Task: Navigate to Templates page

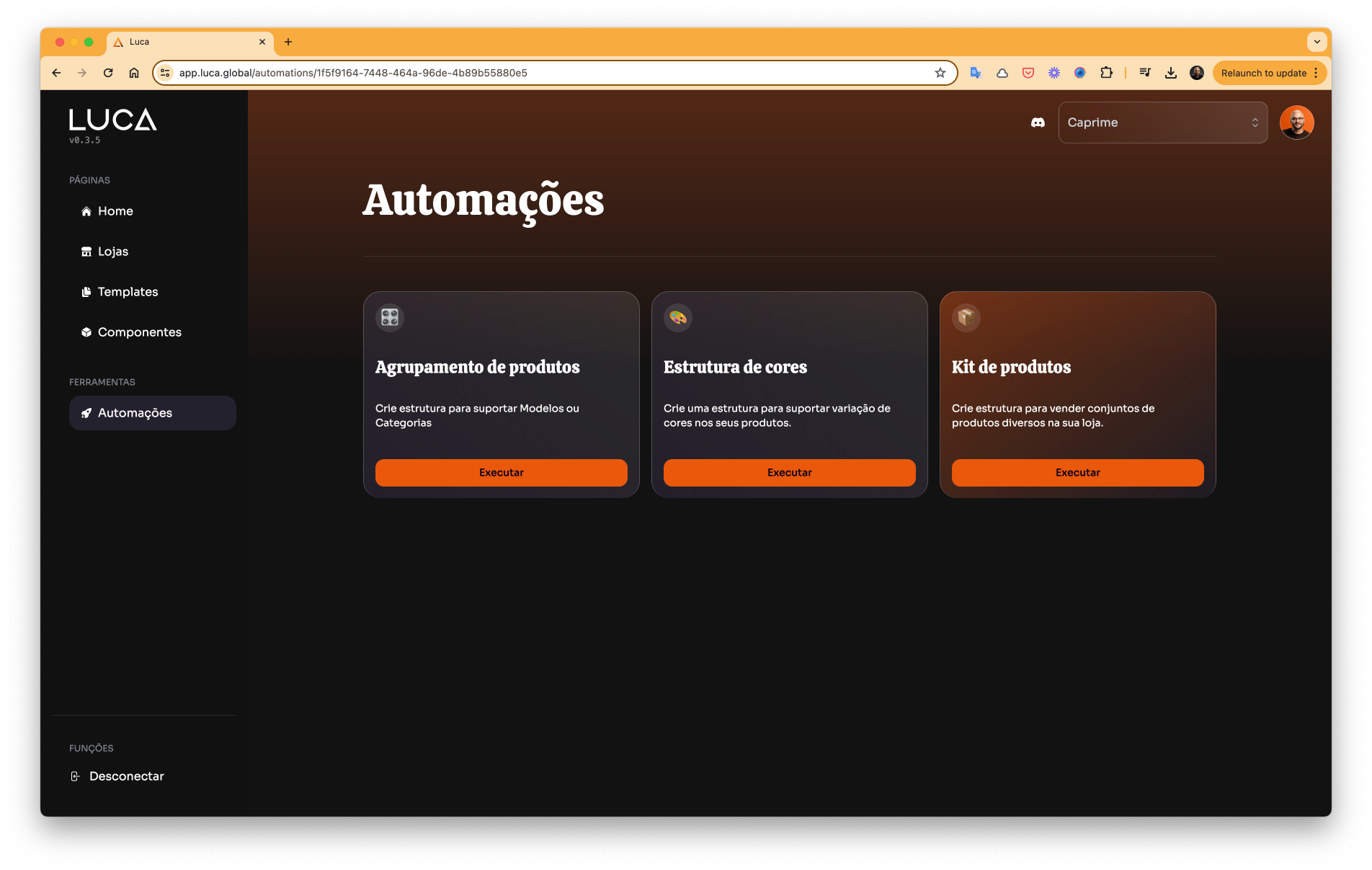Action: (128, 292)
